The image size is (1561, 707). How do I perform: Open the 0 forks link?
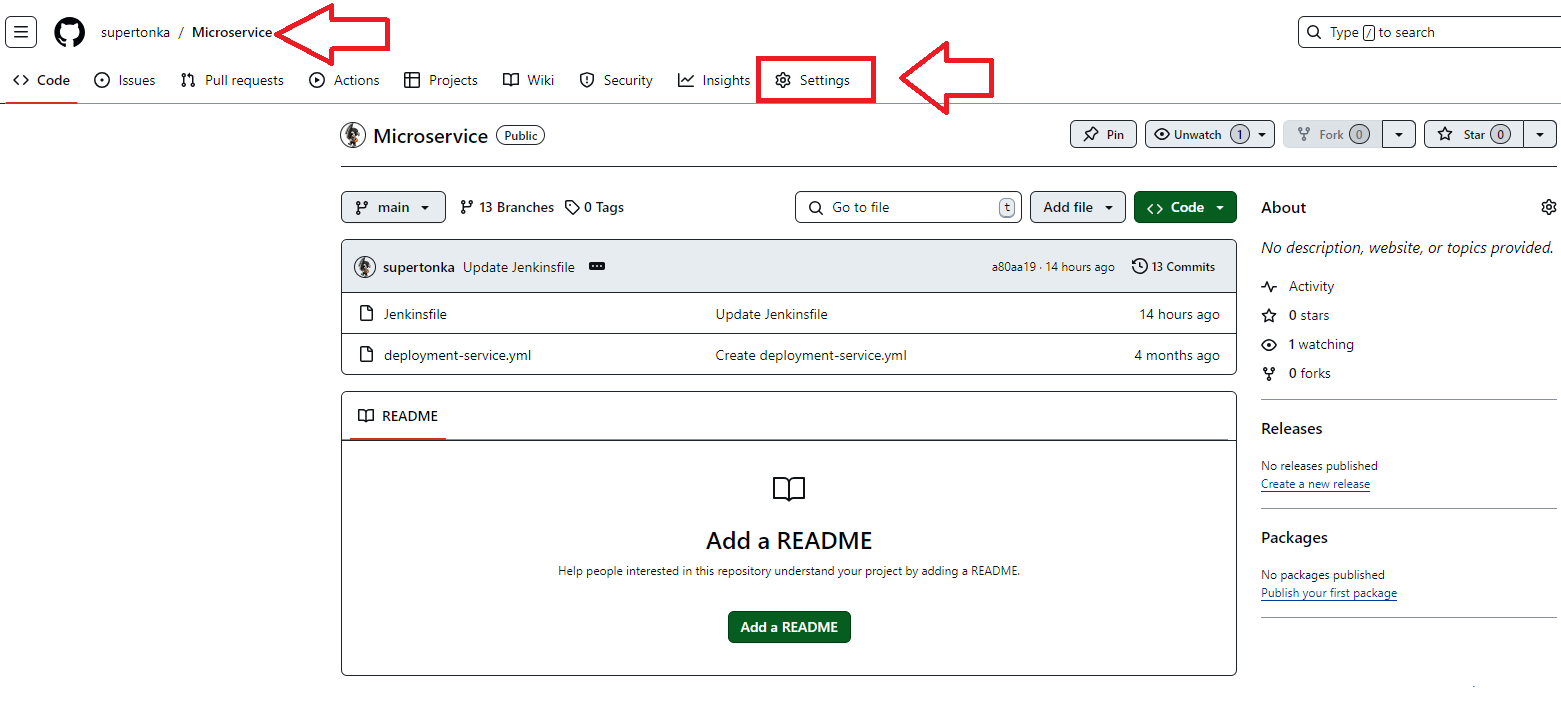coord(1296,373)
